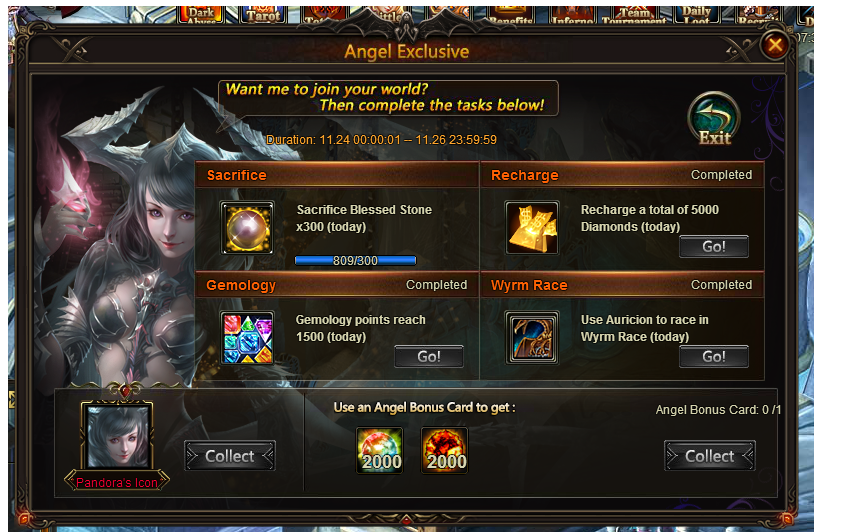The height and width of the screenshot is (532, 843).
Task: Click the rainbow 2000 reward orb
Action: 380,450
